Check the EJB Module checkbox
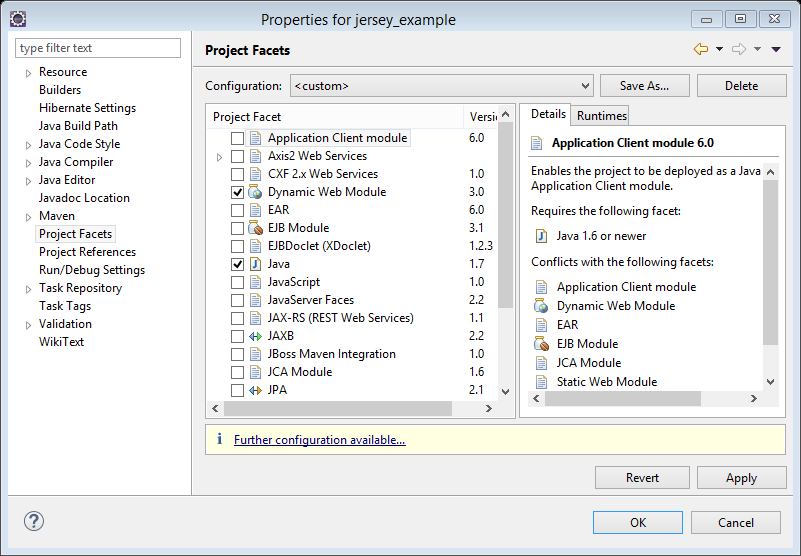Screen dimensions: 801x556 [x=237, y=228]
